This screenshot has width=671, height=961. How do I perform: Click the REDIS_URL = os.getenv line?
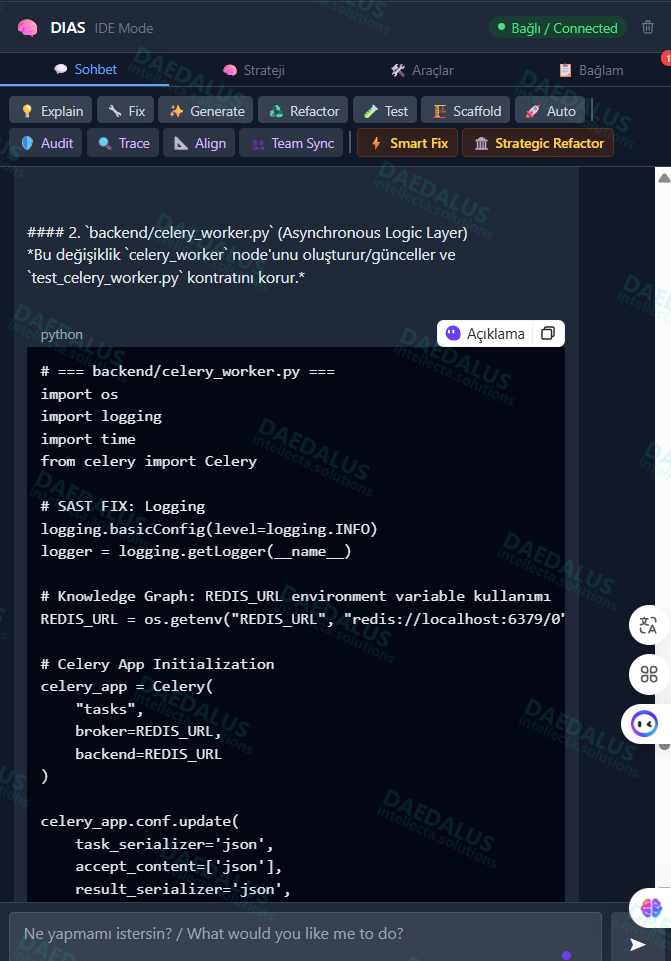pos(301,619)
